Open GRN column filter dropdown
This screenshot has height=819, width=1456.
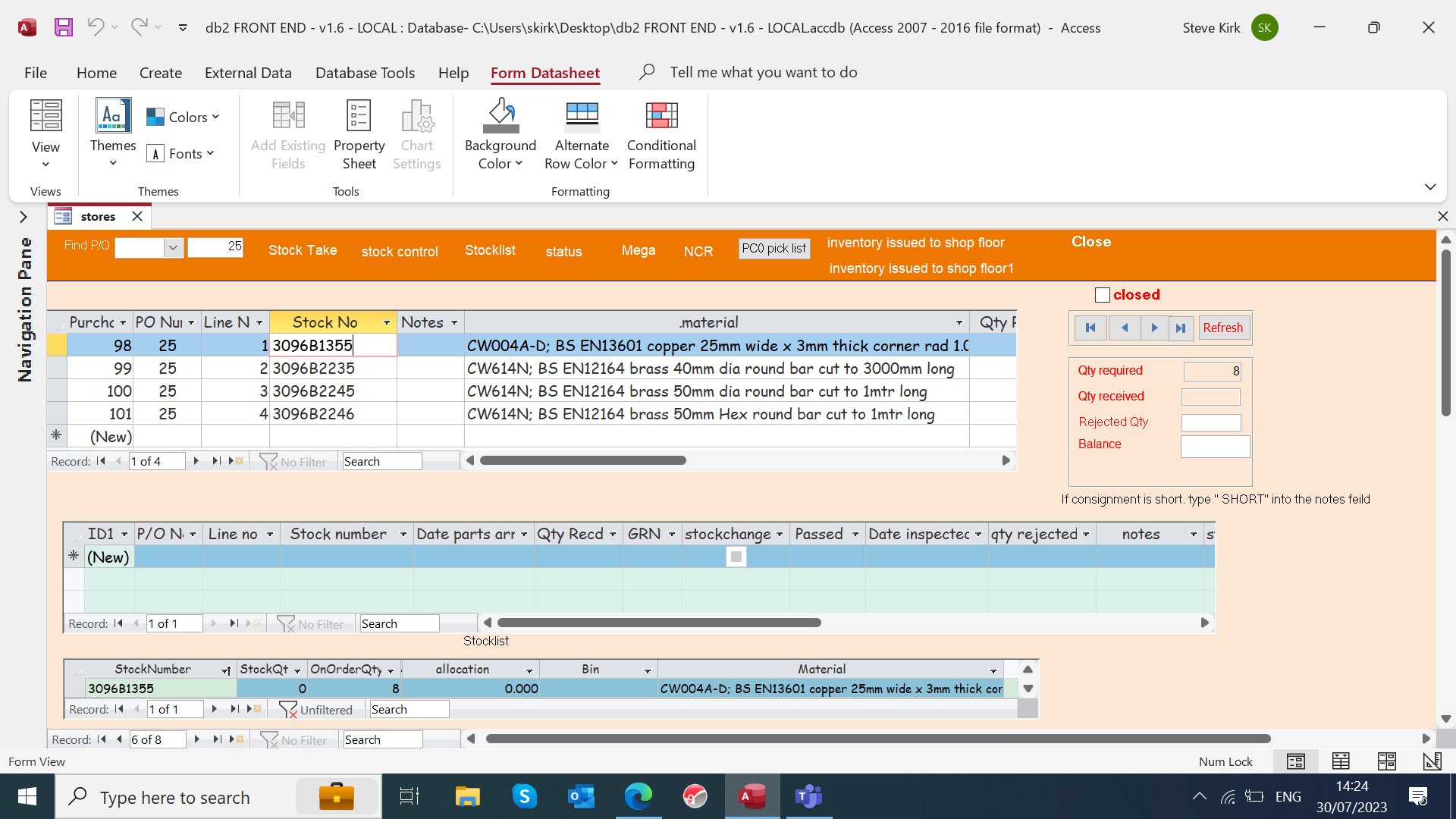coord(671,535)
